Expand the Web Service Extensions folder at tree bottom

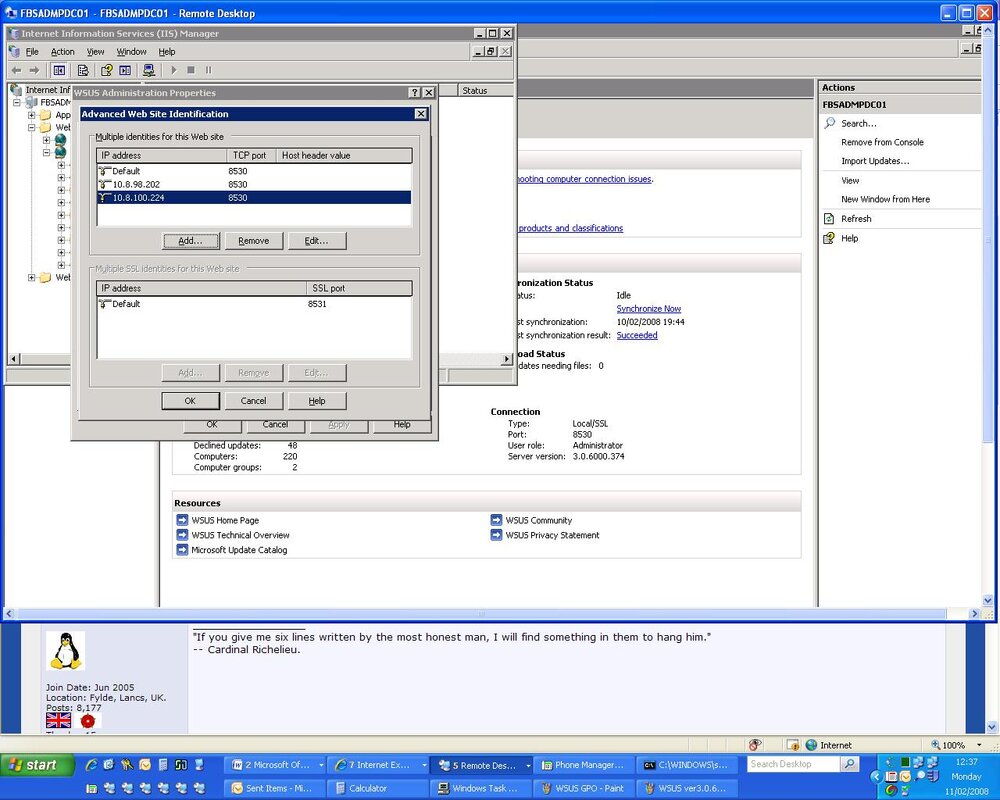coord(31,278)
